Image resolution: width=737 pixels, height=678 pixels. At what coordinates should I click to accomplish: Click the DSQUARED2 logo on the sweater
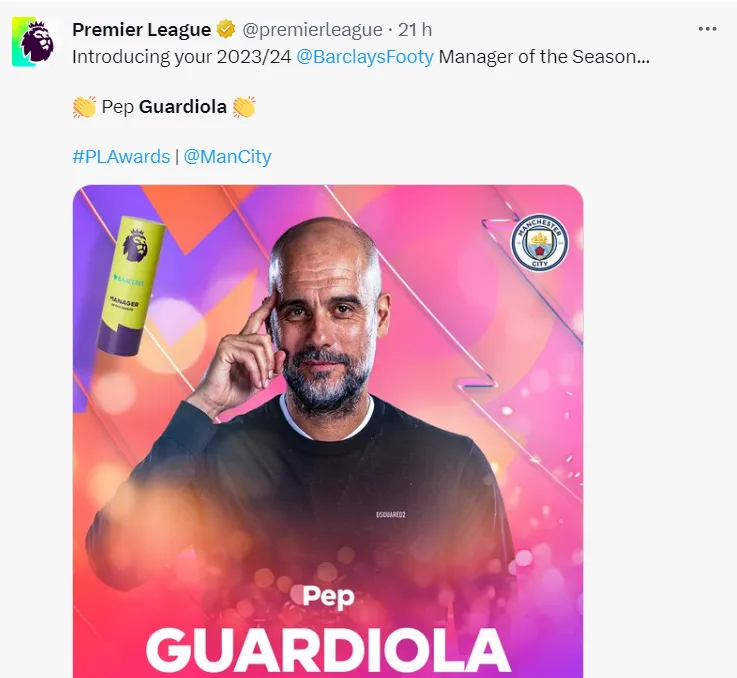coord(391,514)
